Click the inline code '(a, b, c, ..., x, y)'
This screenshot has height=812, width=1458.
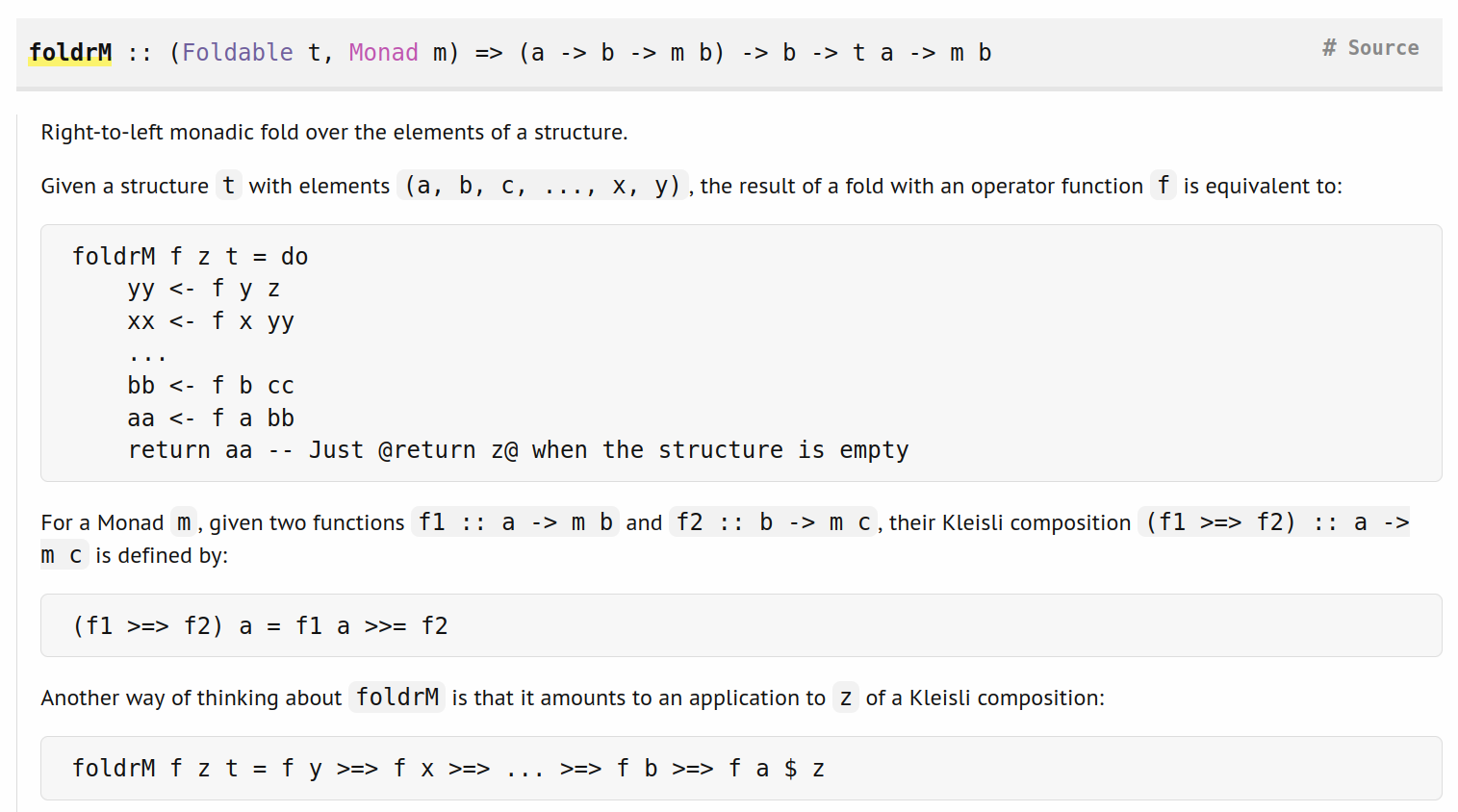coord(543,185)
